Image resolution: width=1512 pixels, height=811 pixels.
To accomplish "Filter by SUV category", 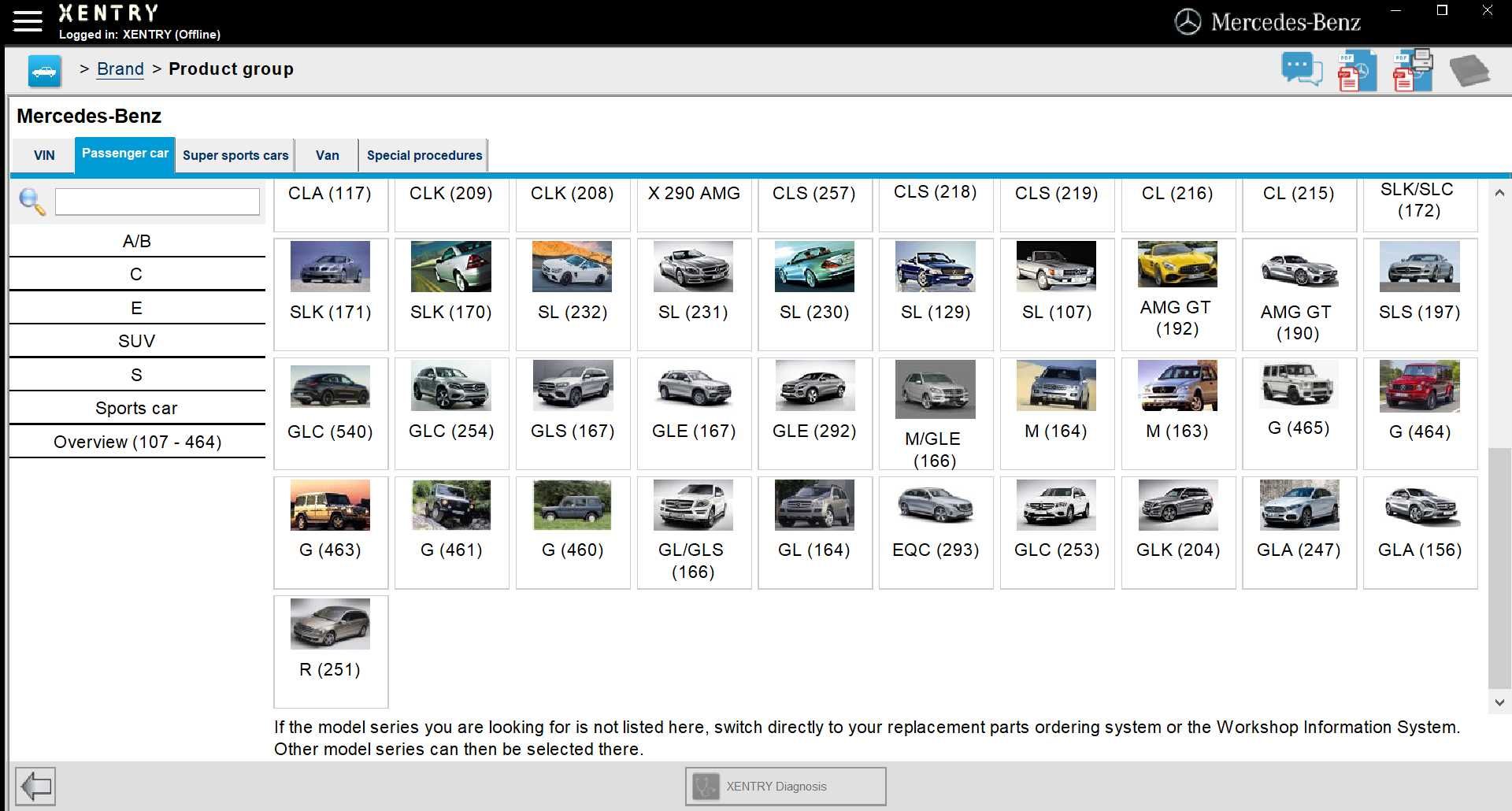I will (x=137, y=341).
